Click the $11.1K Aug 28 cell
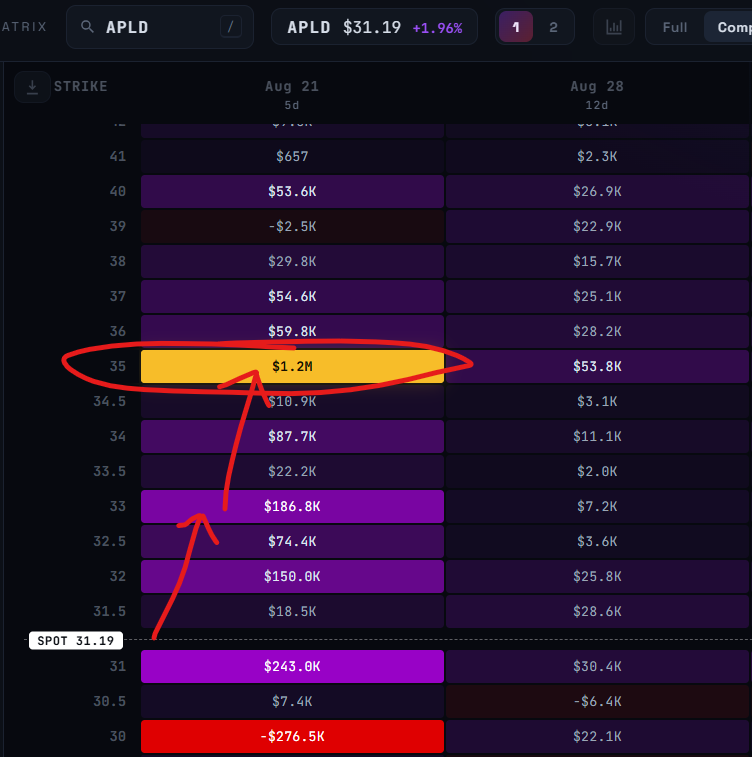This screenshot has width=752, height=757. [597, 436]
